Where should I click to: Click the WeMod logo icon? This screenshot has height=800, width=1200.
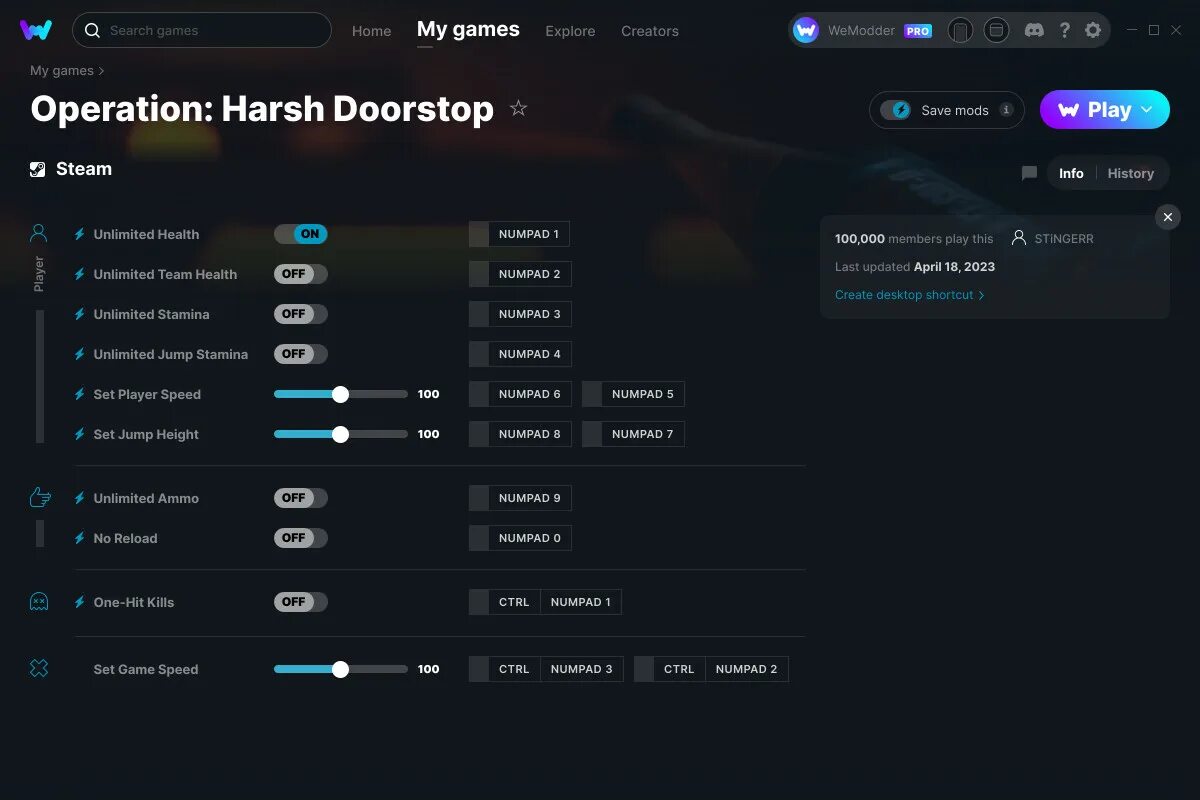click(x=36, y=30)
